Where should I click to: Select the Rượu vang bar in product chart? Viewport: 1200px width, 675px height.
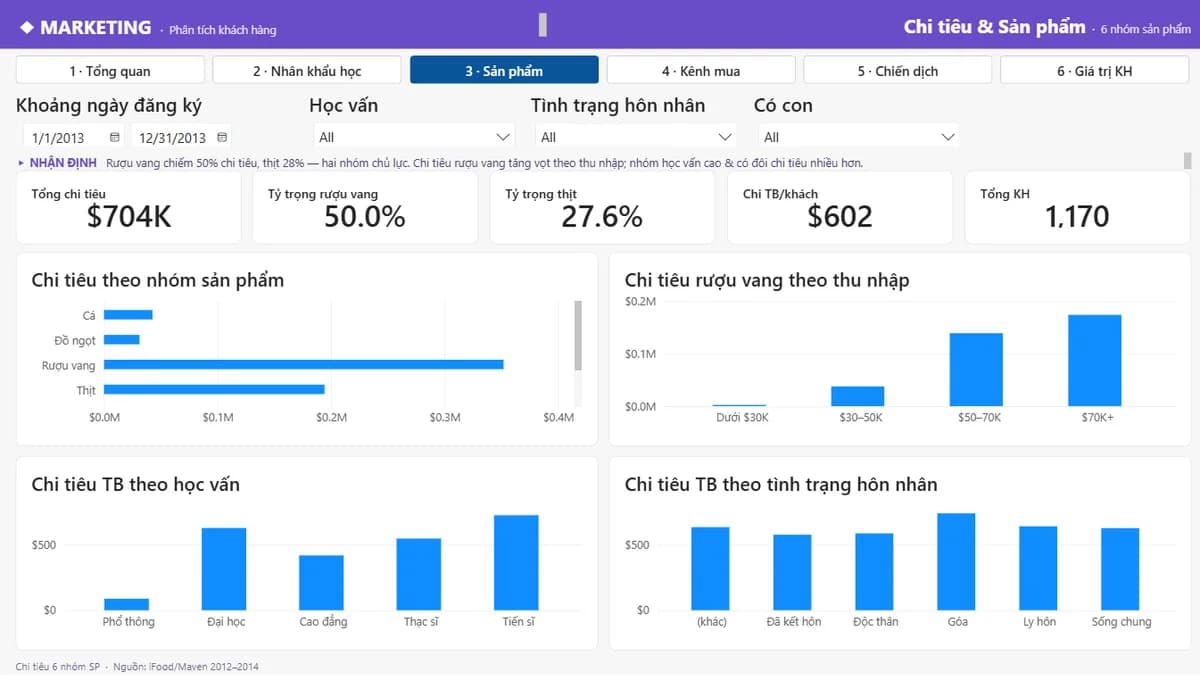click(x=303, y=365)
